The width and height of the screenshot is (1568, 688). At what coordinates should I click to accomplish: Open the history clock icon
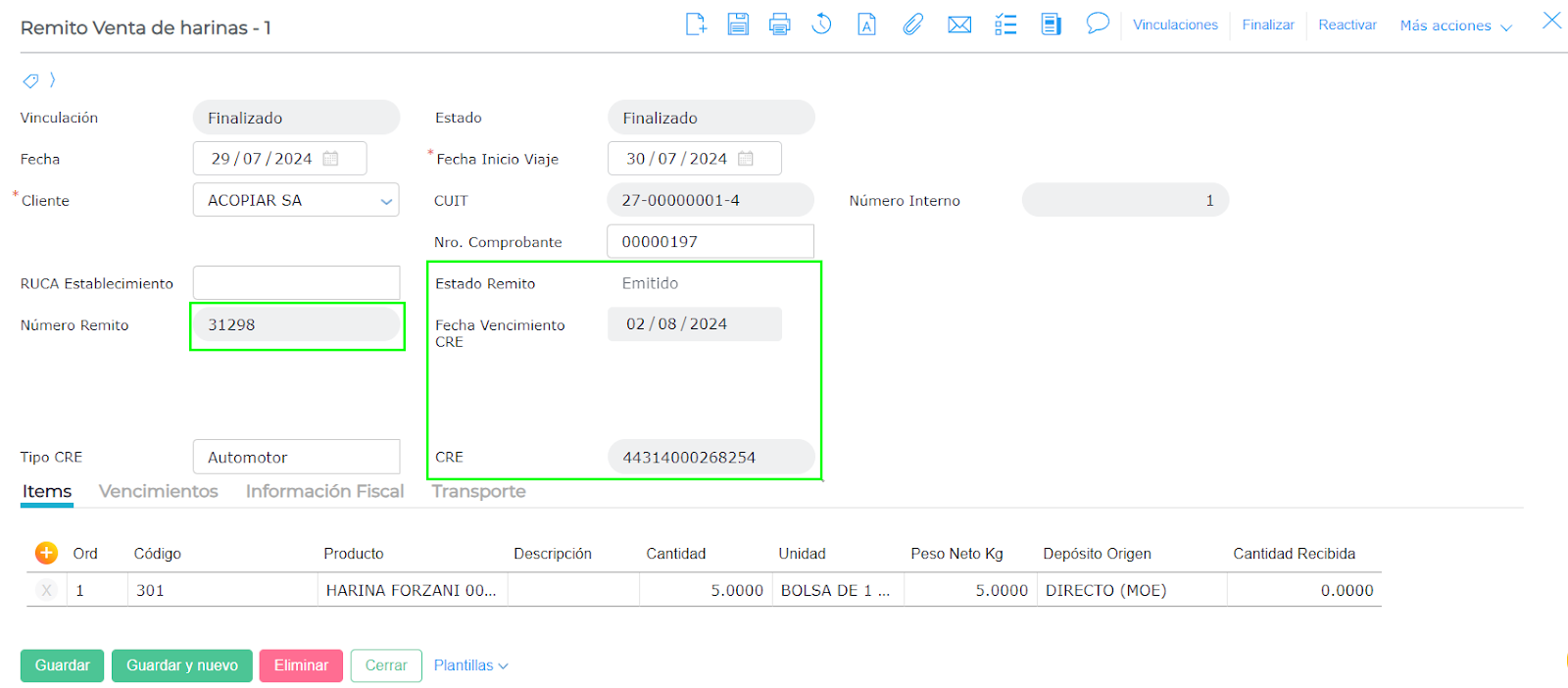[x=822, y=25]
